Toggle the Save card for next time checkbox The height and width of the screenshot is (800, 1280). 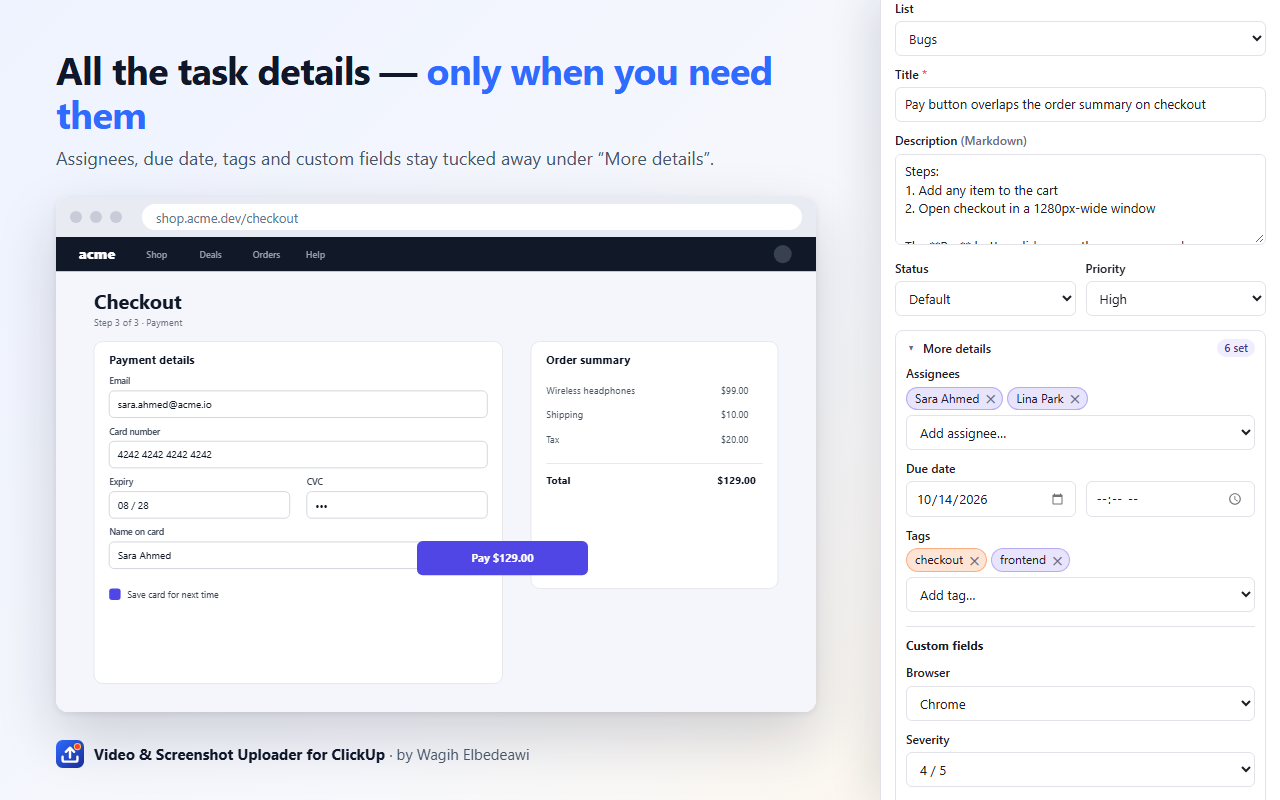click(115, 594)
